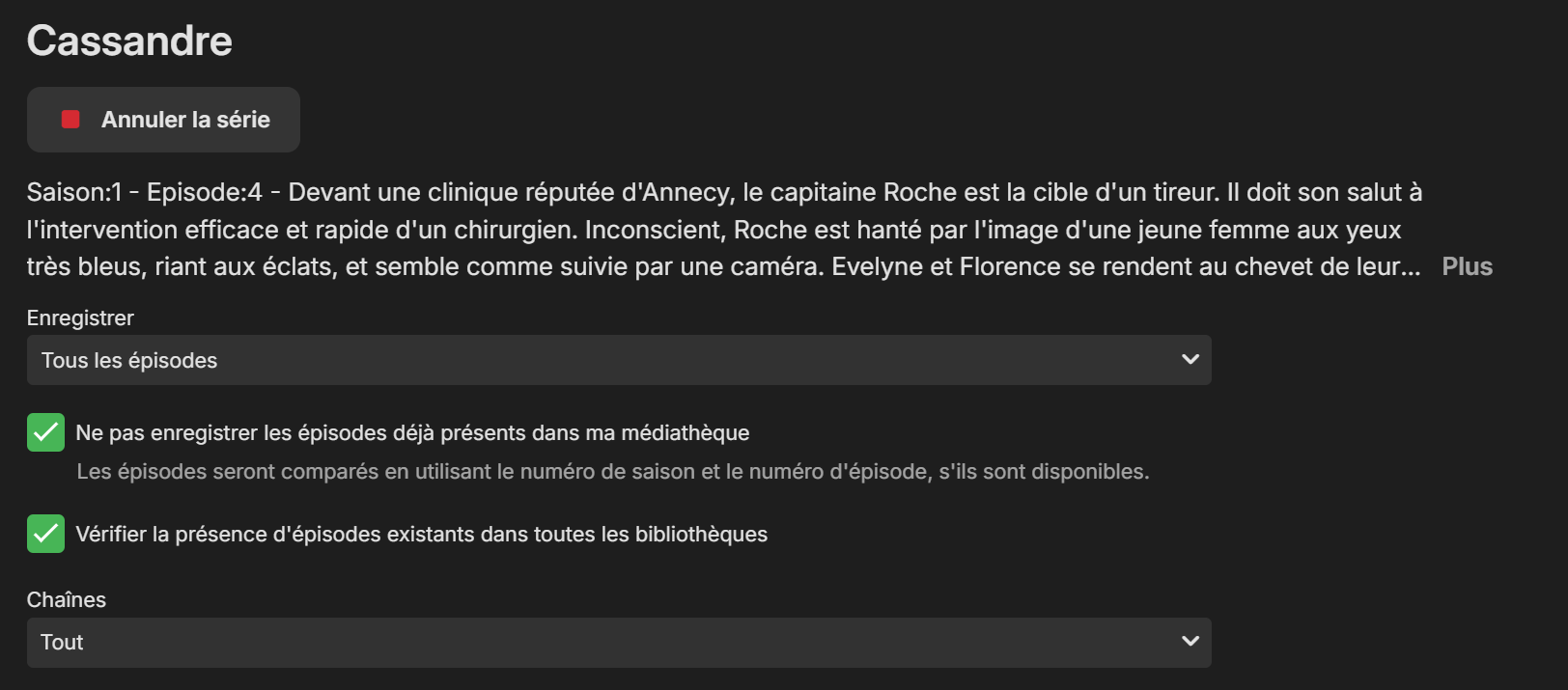The width and height of the screenshot is (1568, 690).
Task: Open the "Tous les épisodes" dropdown
Action: pyautogui.click(x=618, y=360)
